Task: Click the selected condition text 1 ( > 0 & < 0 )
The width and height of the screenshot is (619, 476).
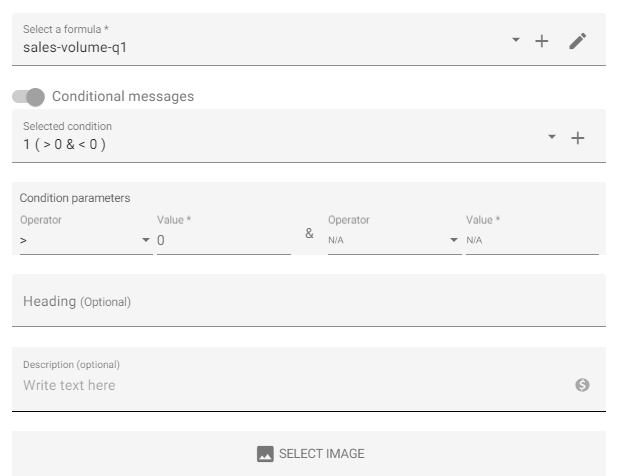Action: click(64, 144)
